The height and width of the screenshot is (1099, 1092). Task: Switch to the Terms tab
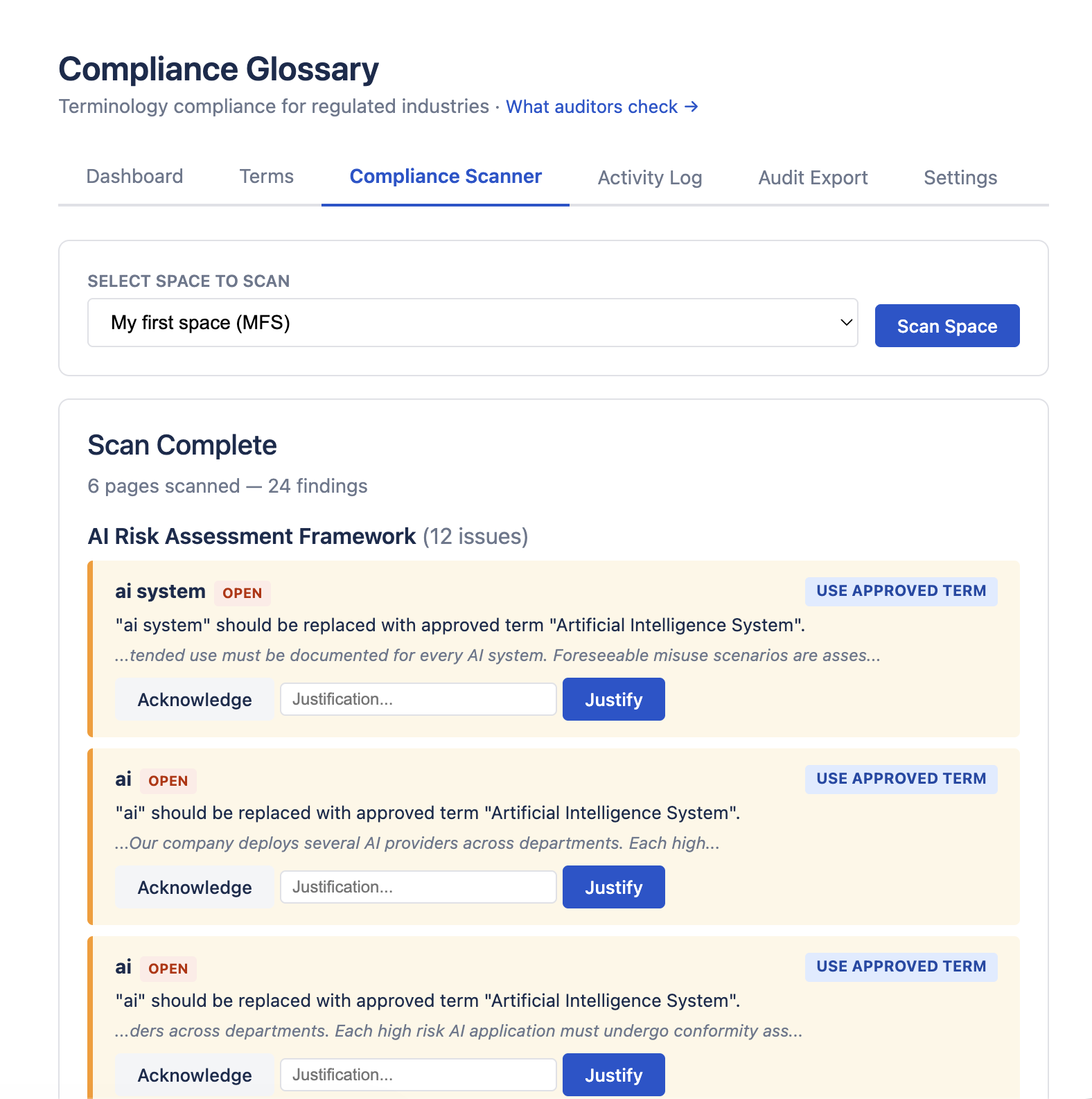coord(267,177)
